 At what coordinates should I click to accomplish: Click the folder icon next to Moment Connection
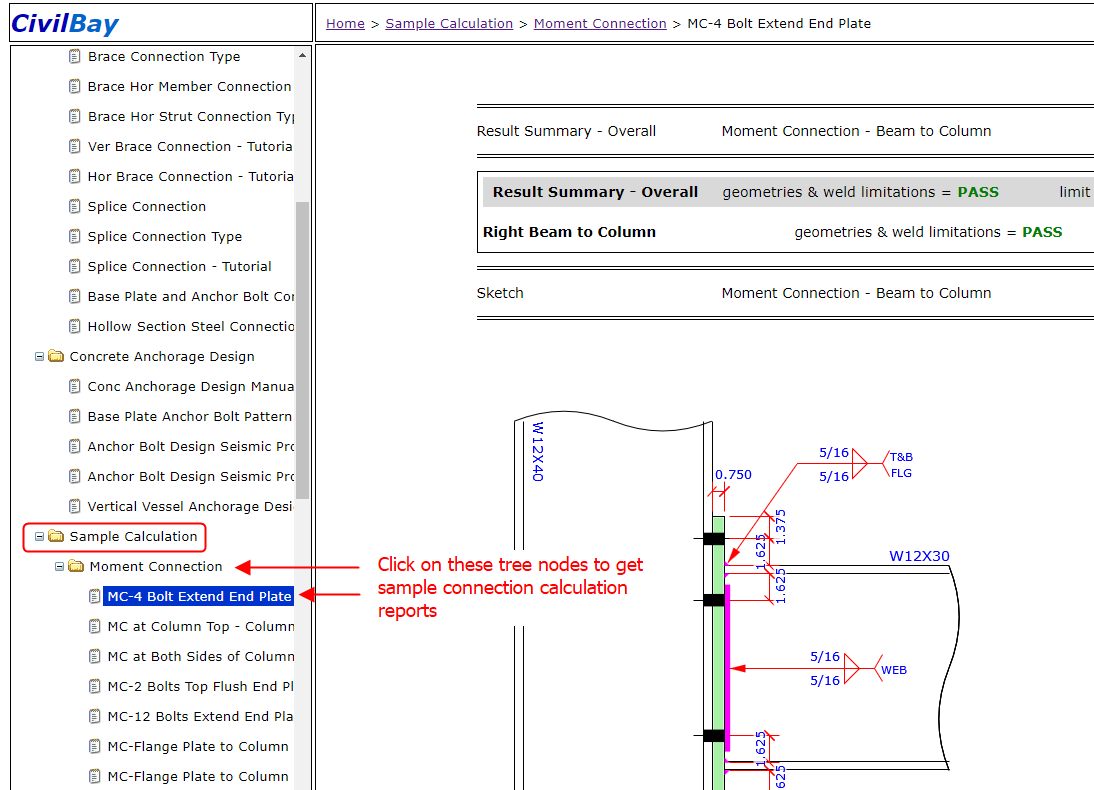pos(76,567)
